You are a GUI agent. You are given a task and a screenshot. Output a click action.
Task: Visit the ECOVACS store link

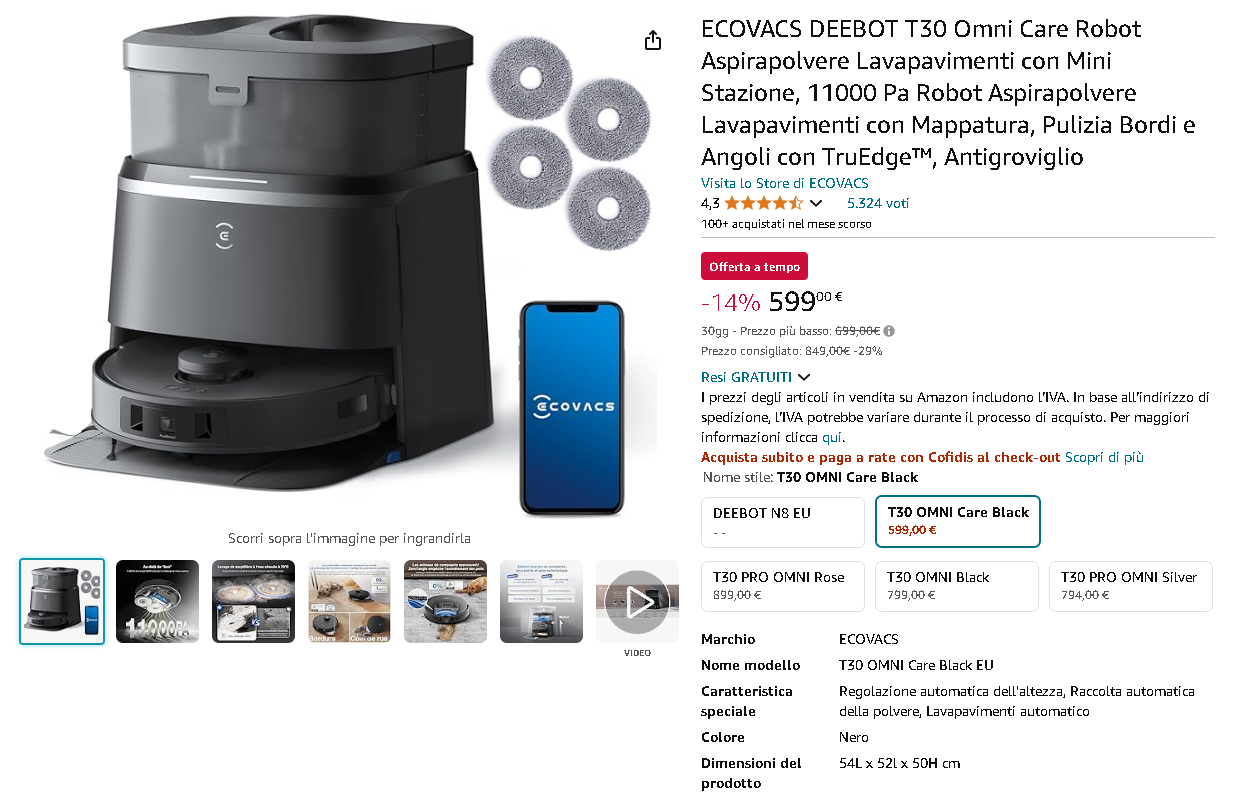pos(785,183)
